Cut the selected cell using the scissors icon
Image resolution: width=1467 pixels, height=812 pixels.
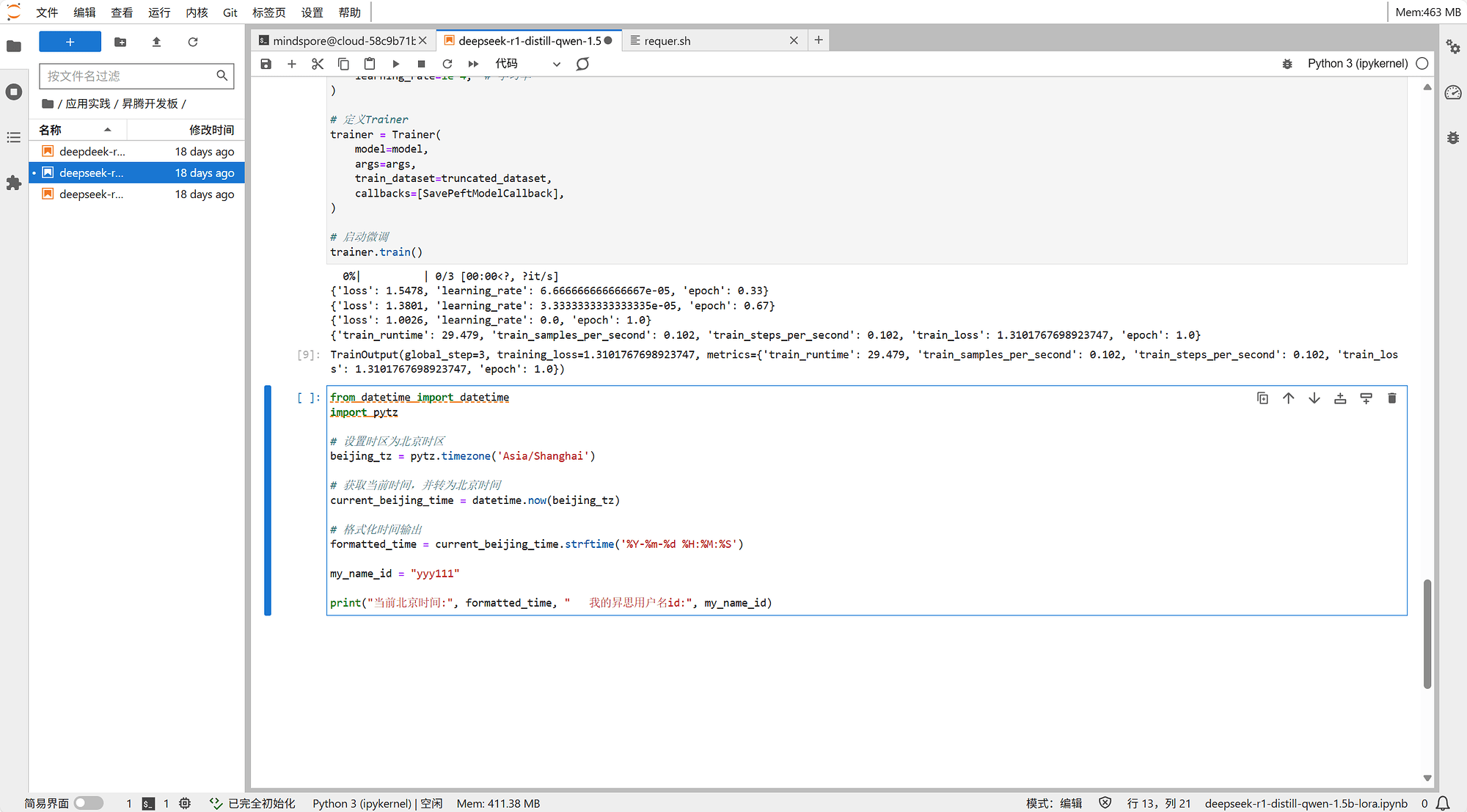pyautogui.click(x=317, y=64)
